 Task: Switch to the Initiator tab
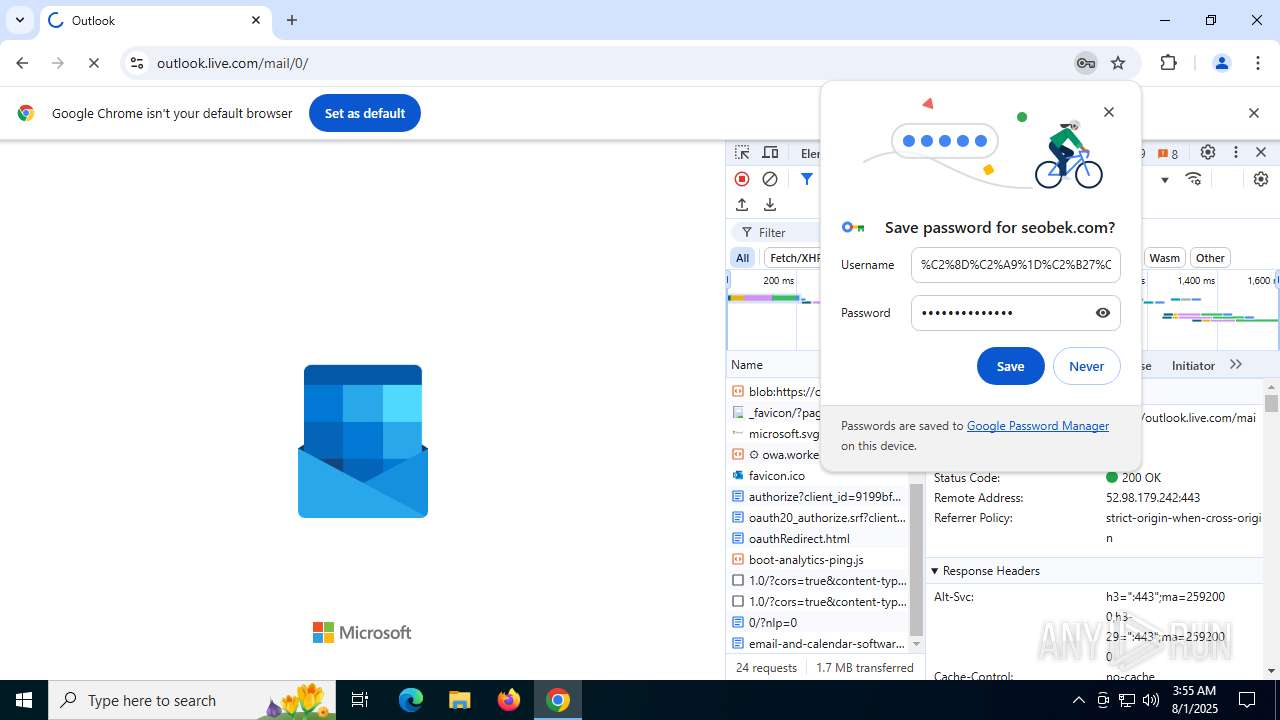[x=1193, y=366]
